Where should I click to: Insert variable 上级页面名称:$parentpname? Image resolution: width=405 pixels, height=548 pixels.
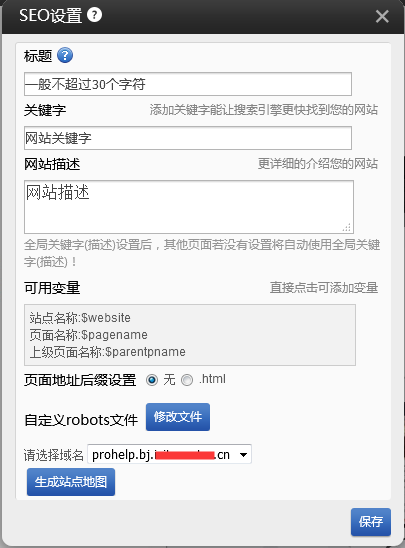click(107, 352)
